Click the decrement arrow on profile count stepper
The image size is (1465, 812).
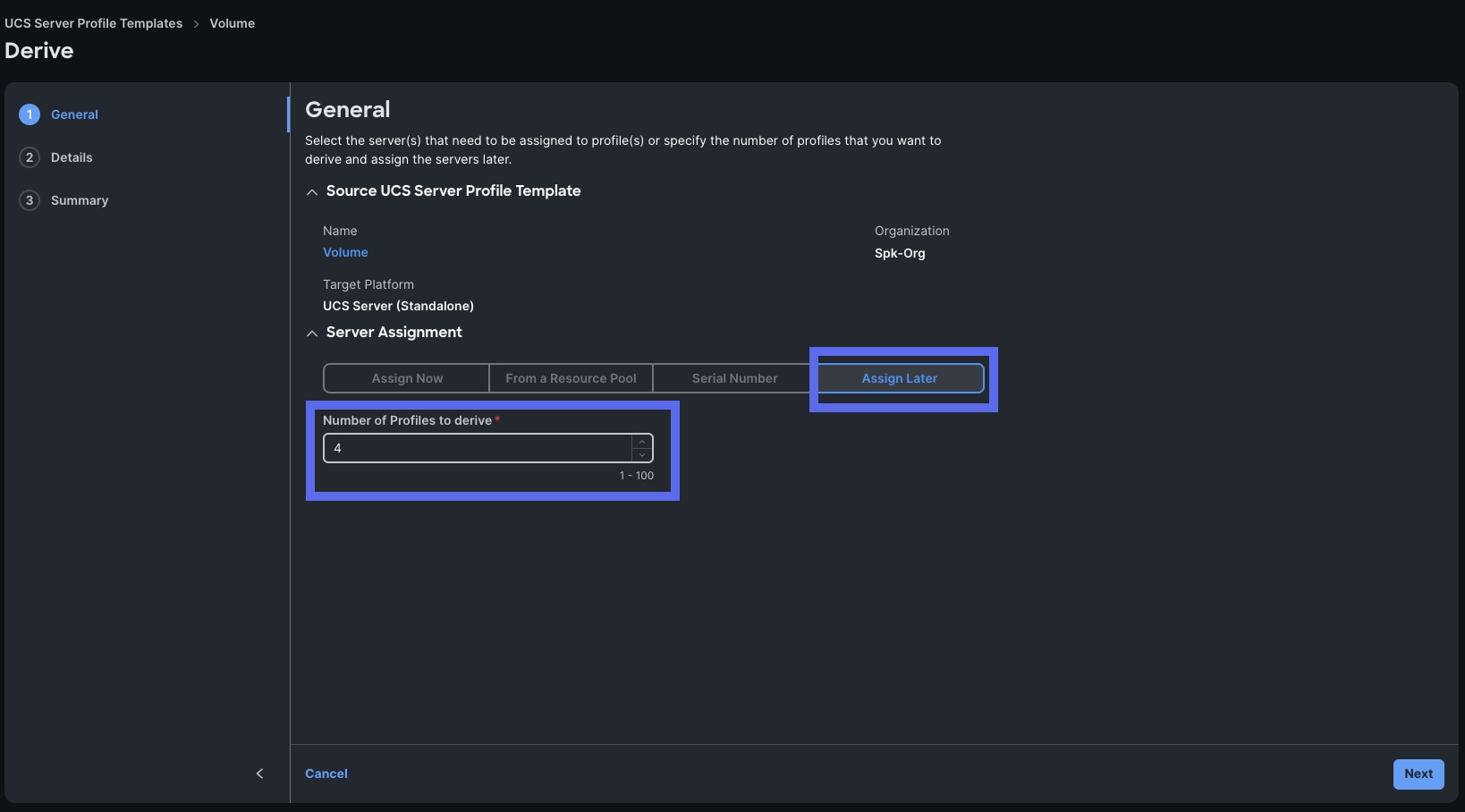pos(641,456)
